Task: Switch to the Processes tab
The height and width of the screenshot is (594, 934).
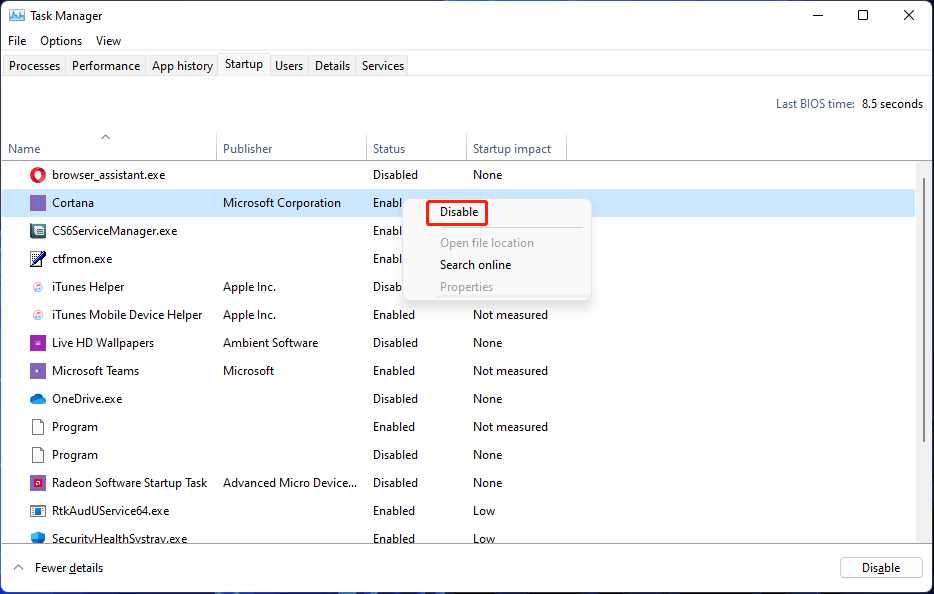Action: [x=35, y=66]
